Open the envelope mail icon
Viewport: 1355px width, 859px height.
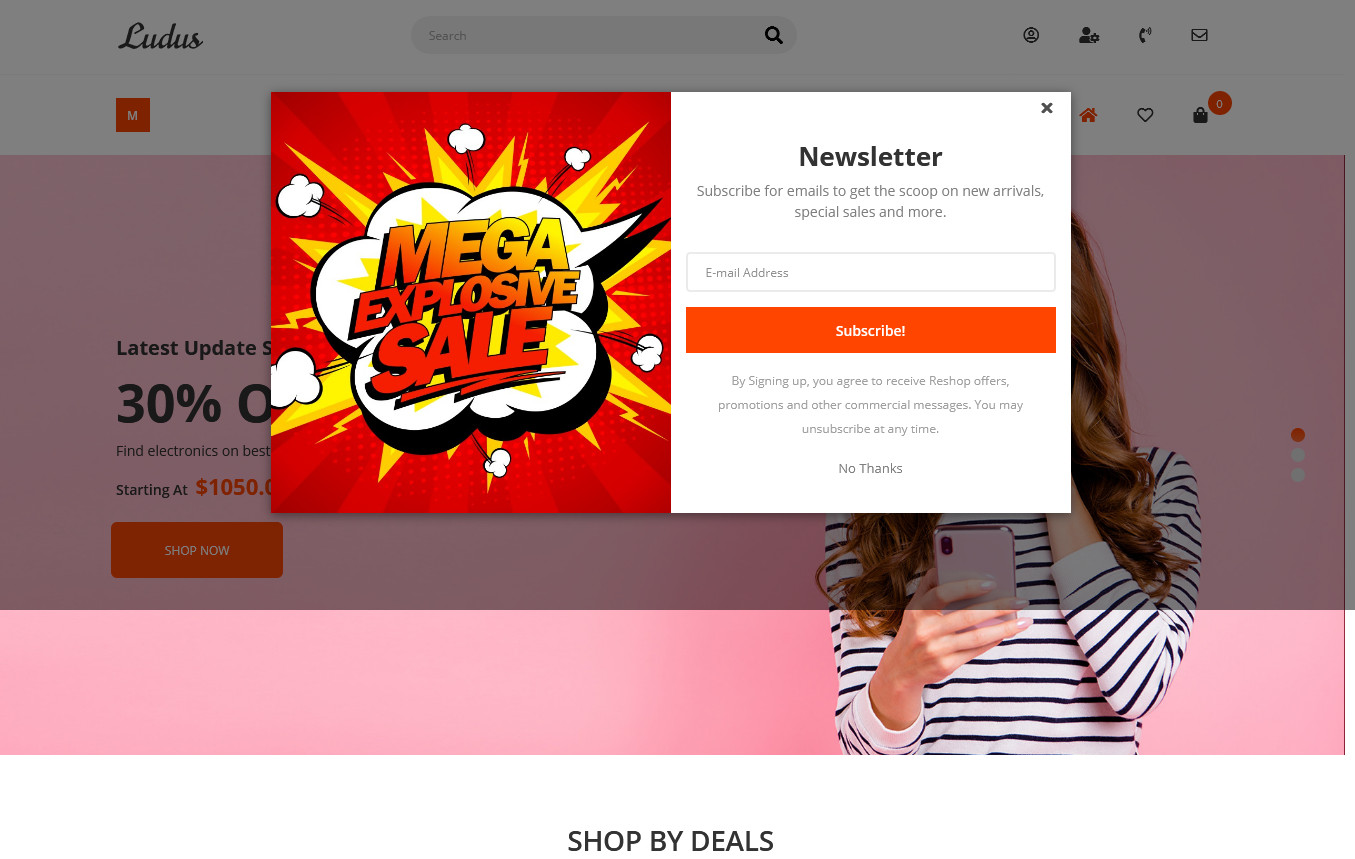pyautogui.click(x=1199, y=35)
